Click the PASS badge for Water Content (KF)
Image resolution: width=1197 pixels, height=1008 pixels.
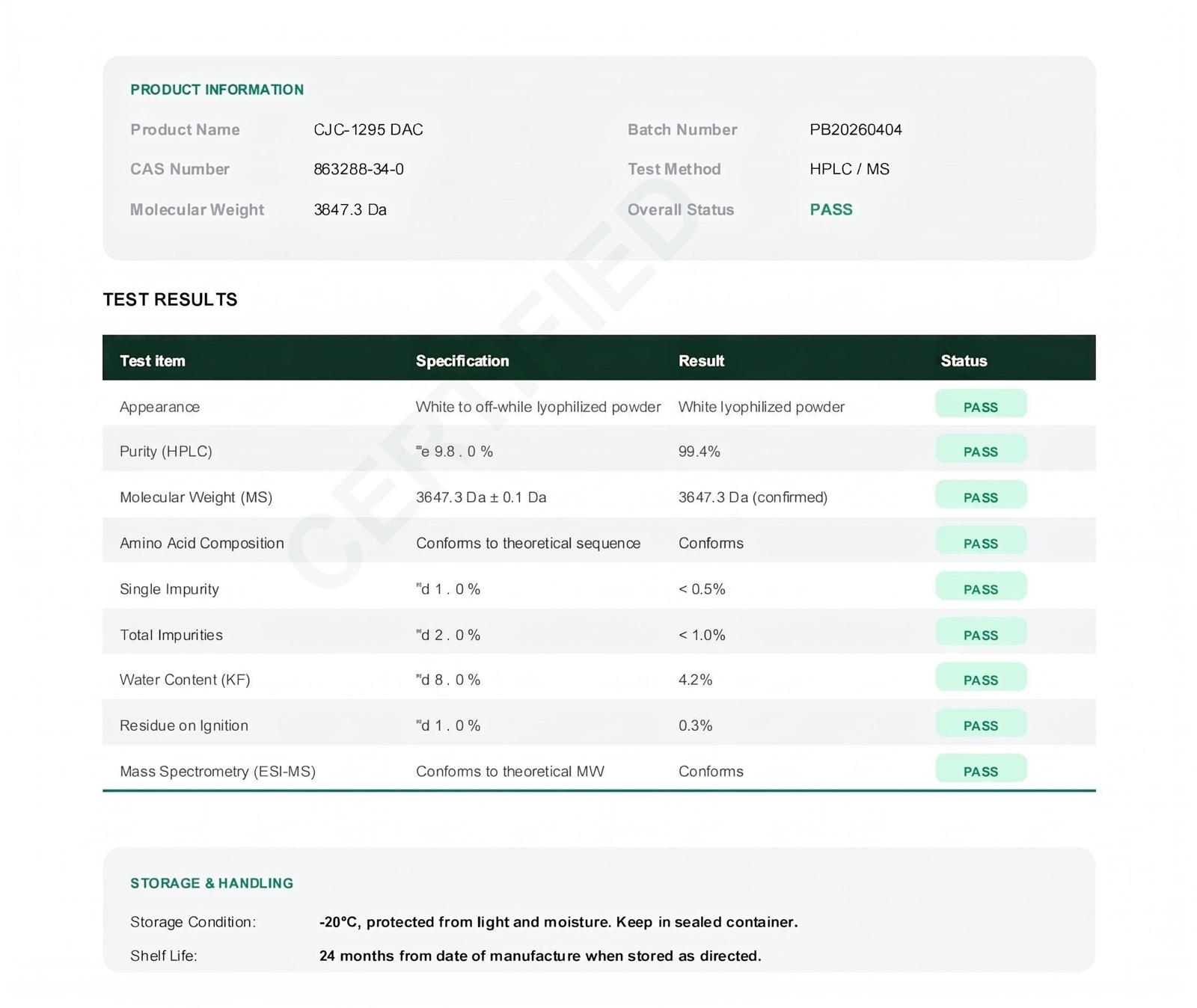pos(981,677)
